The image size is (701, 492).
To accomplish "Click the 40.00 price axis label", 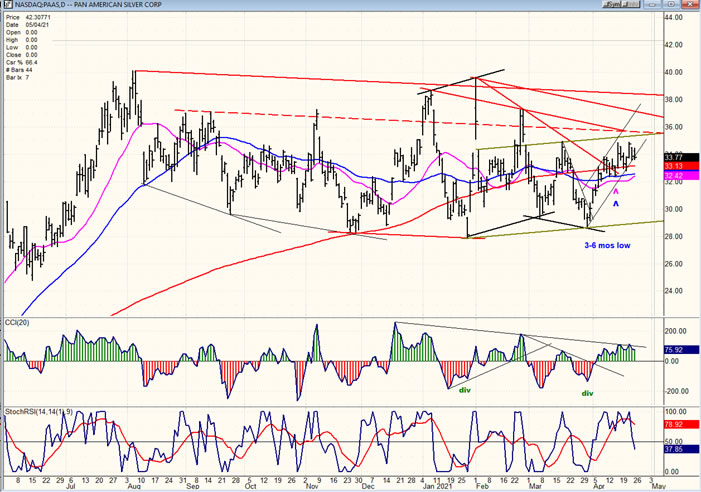I will click(674, 72).
